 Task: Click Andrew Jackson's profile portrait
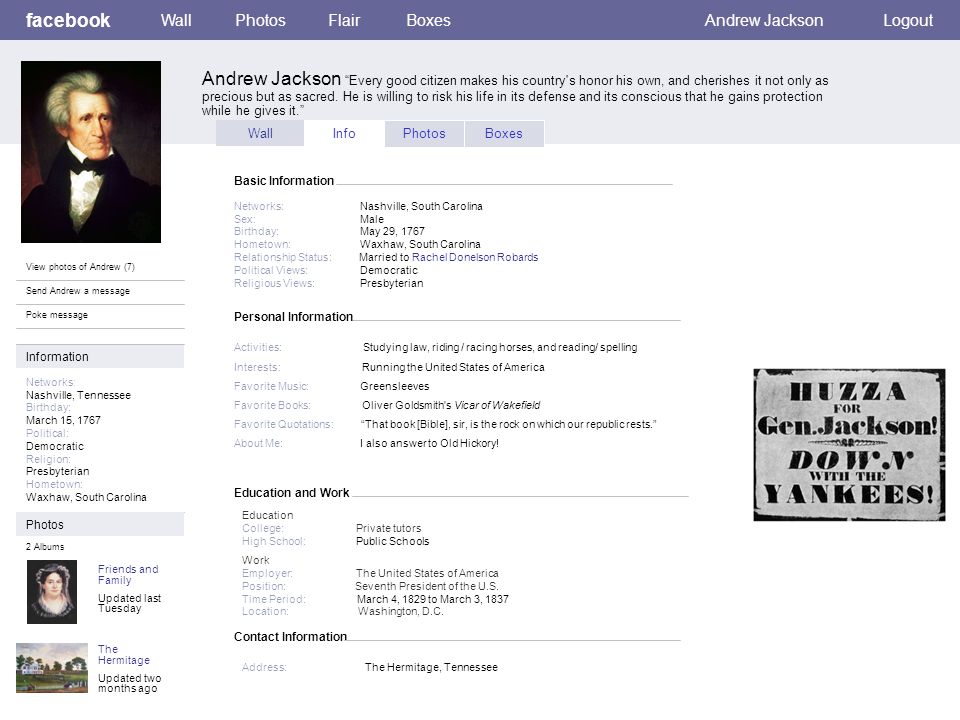[x=91, y=152]
